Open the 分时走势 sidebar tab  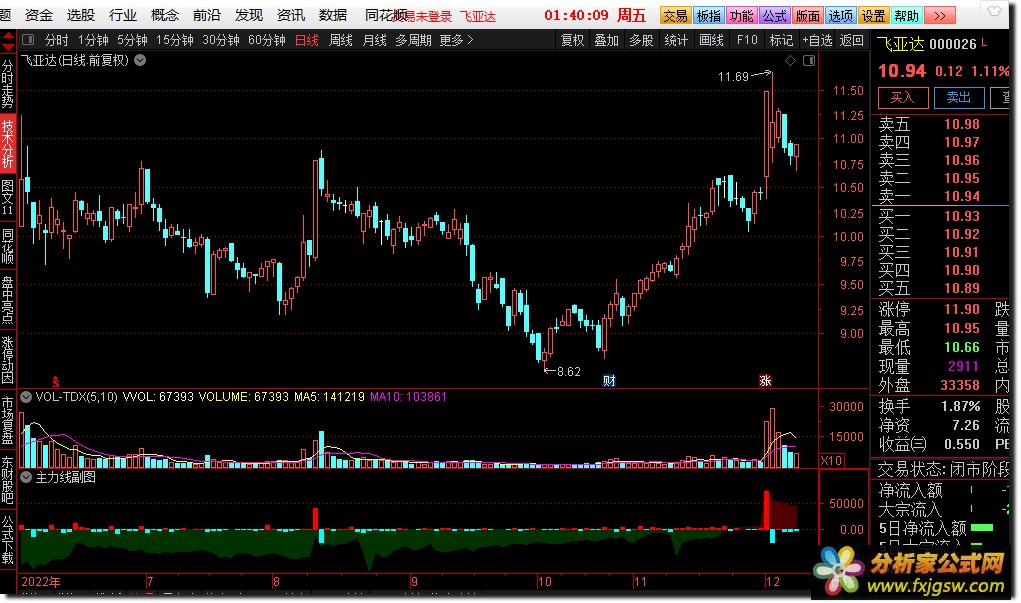(8, 85)
